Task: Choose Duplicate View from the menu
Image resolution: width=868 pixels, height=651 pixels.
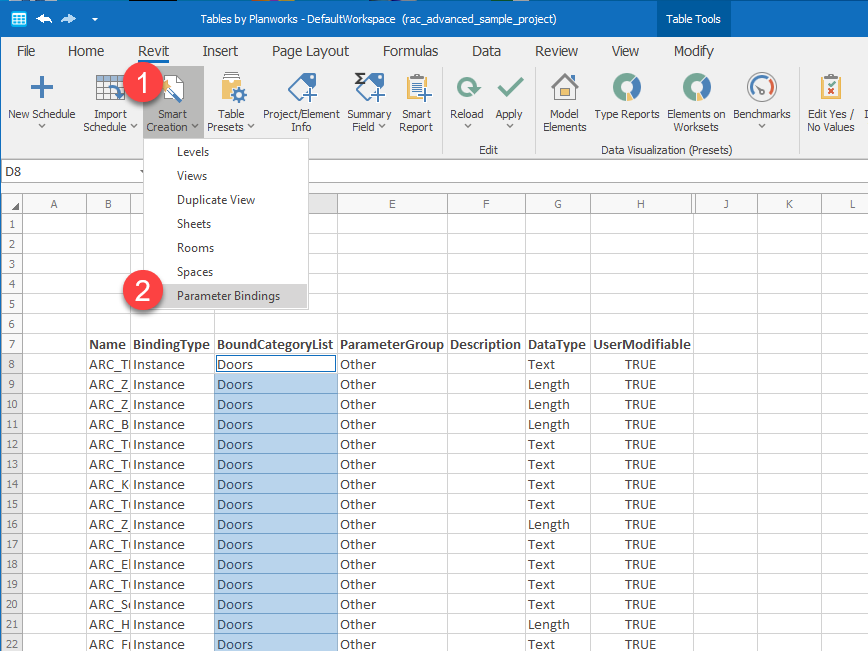Action: point(225,200)
